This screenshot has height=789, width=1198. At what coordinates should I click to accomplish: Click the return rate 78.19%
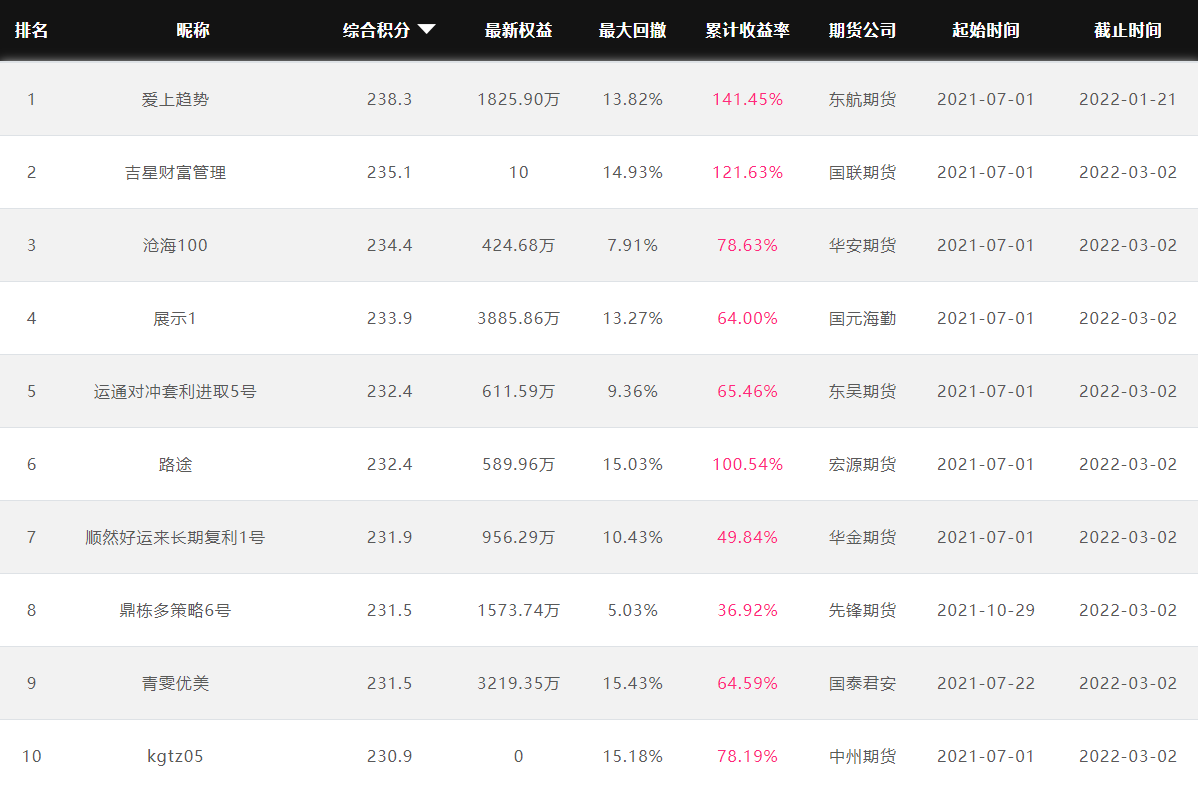(747, 756)
